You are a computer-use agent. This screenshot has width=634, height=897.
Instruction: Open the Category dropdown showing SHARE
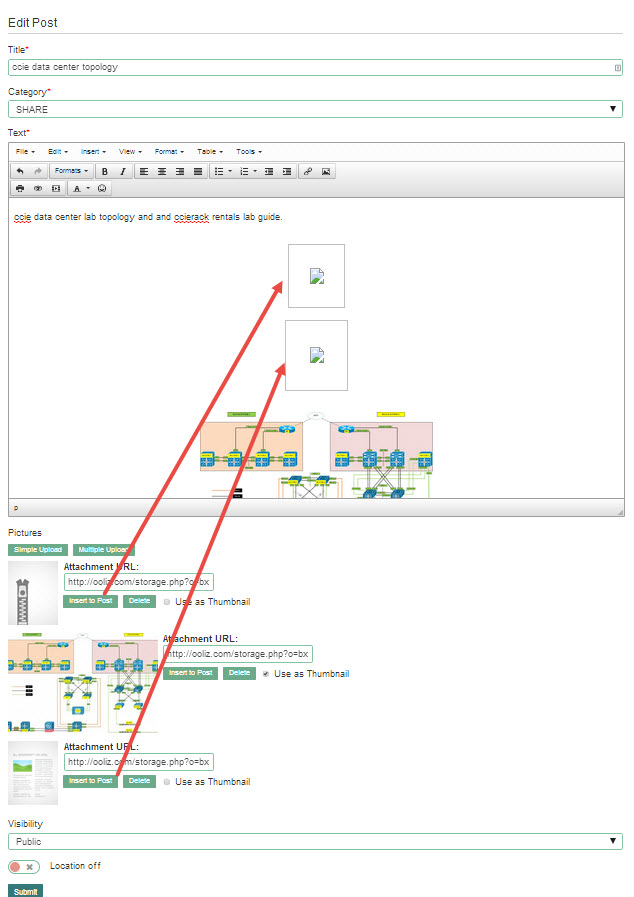[315, 109]
